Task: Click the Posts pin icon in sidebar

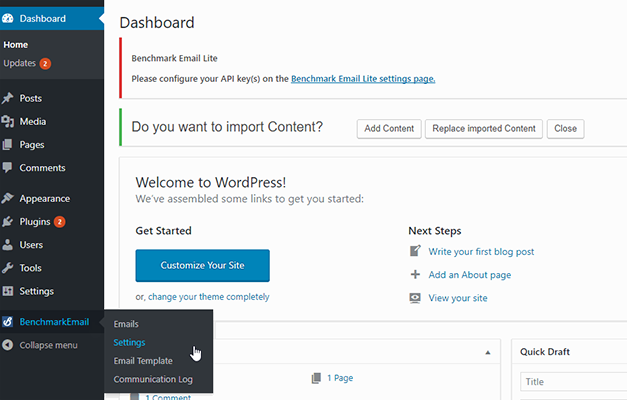Action: coord(8,98)
